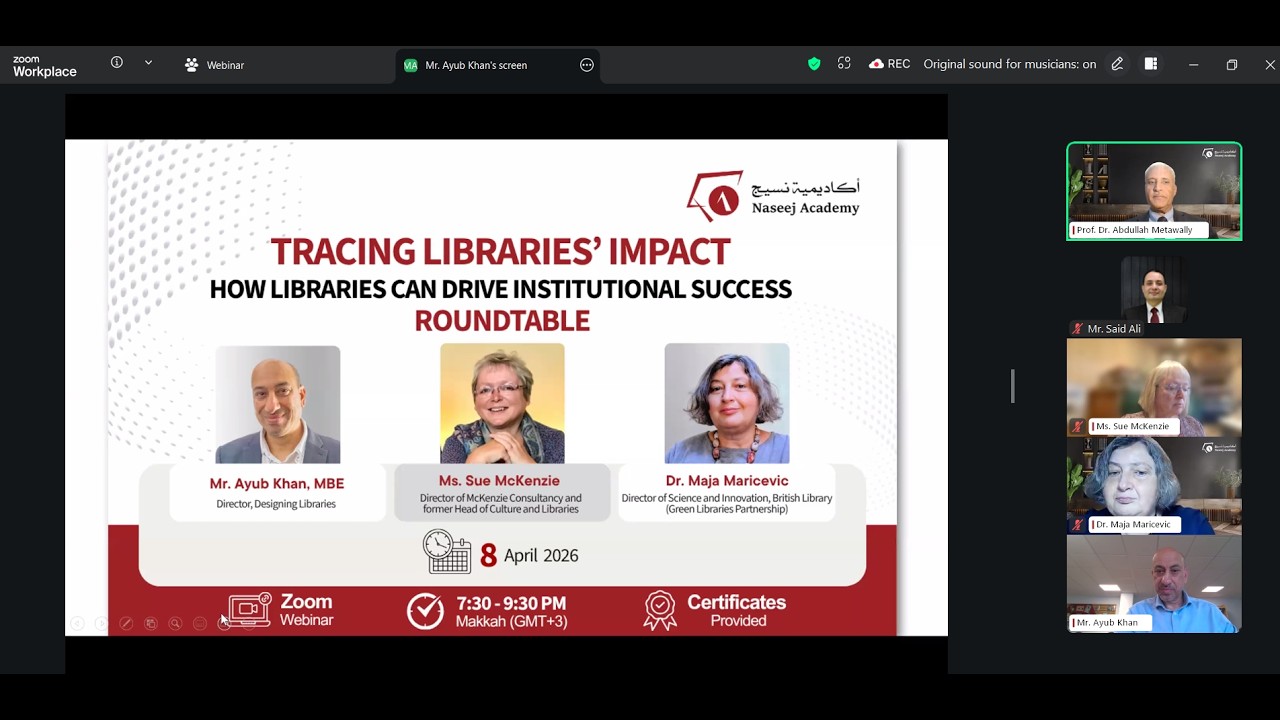Screen dimensions: 1280x720
Task: Click the '8 April 2026' date text
Action: point(529,555)
